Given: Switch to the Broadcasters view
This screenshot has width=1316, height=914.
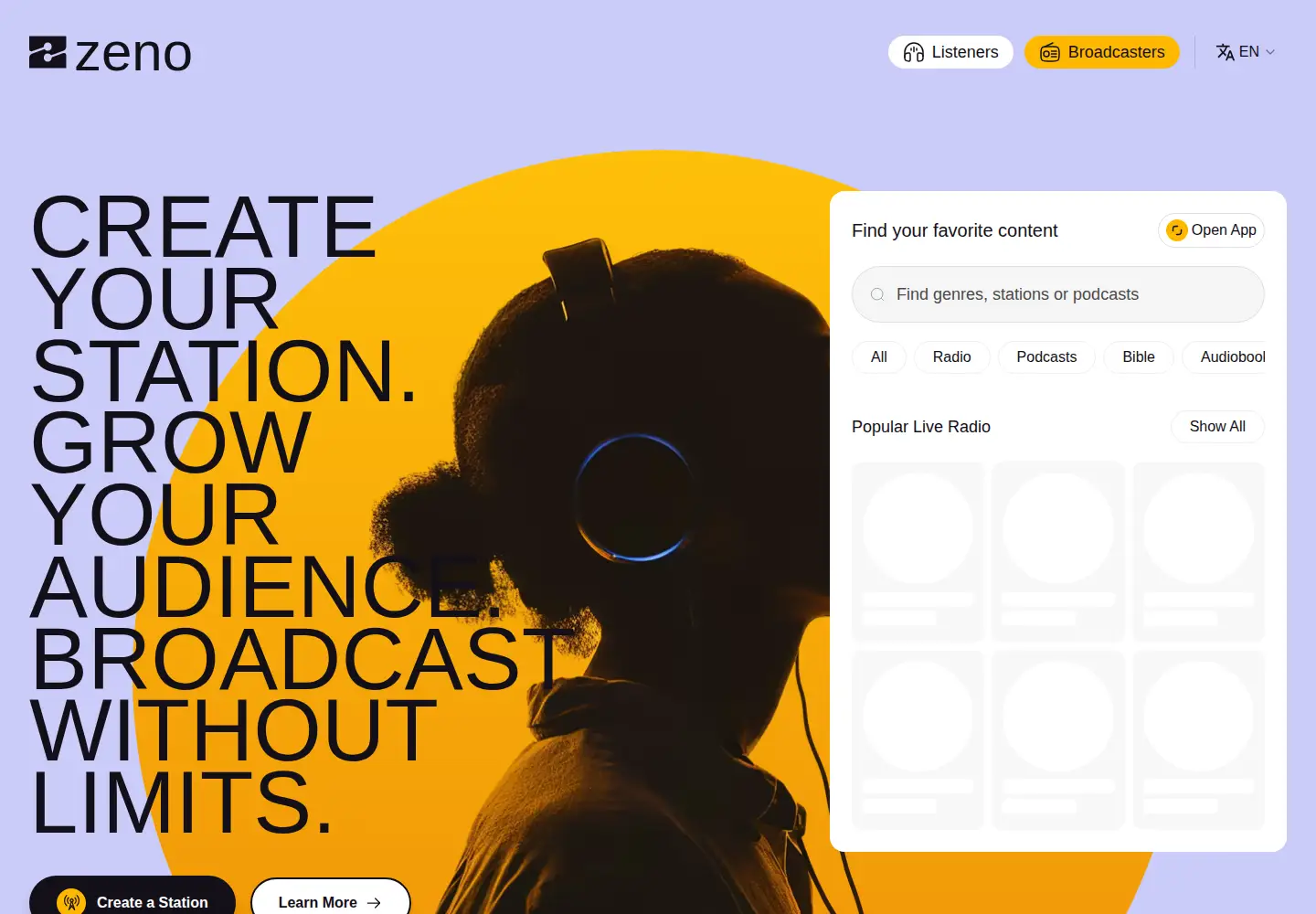Looking at the screenshot, I should 1102,52.
